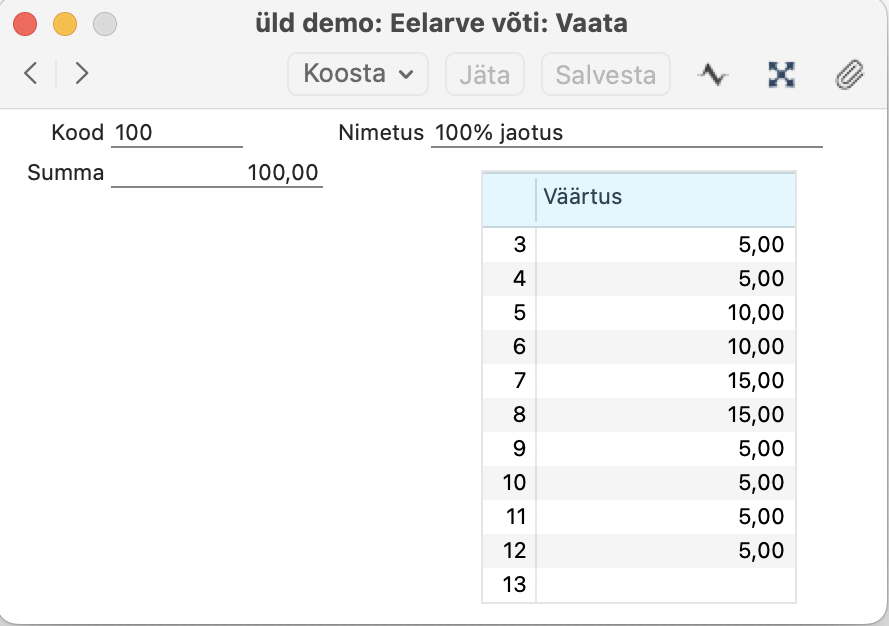Click the Väärtus cell in row 10
Image resolution: width=889 pixels, height=626 pixels.
[665, 483]
